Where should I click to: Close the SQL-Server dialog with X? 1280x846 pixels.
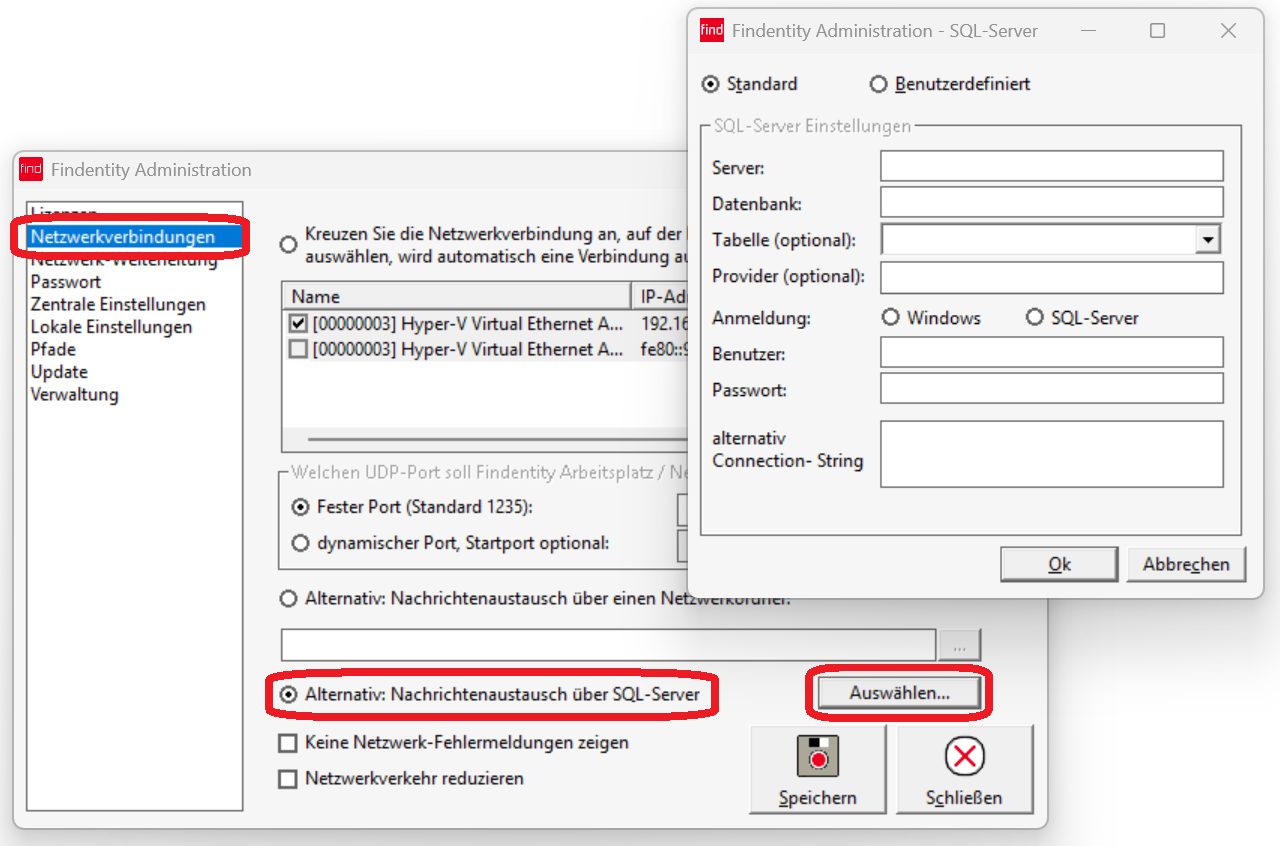[x=1229, y=31]
